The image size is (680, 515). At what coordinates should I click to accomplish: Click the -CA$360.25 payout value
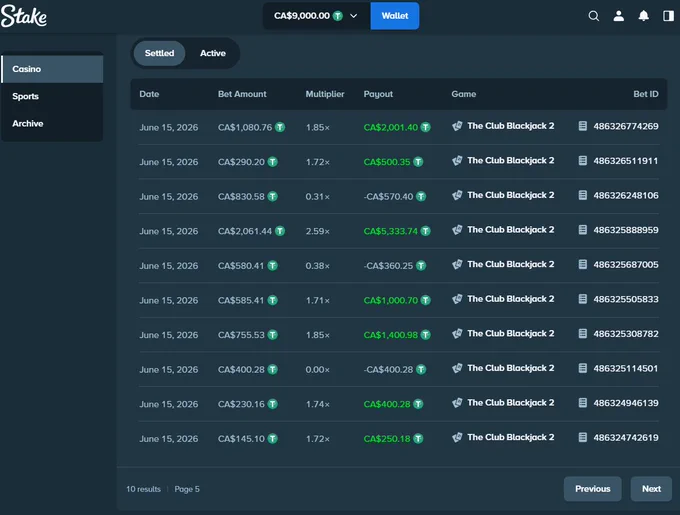[x=389, y=266]
